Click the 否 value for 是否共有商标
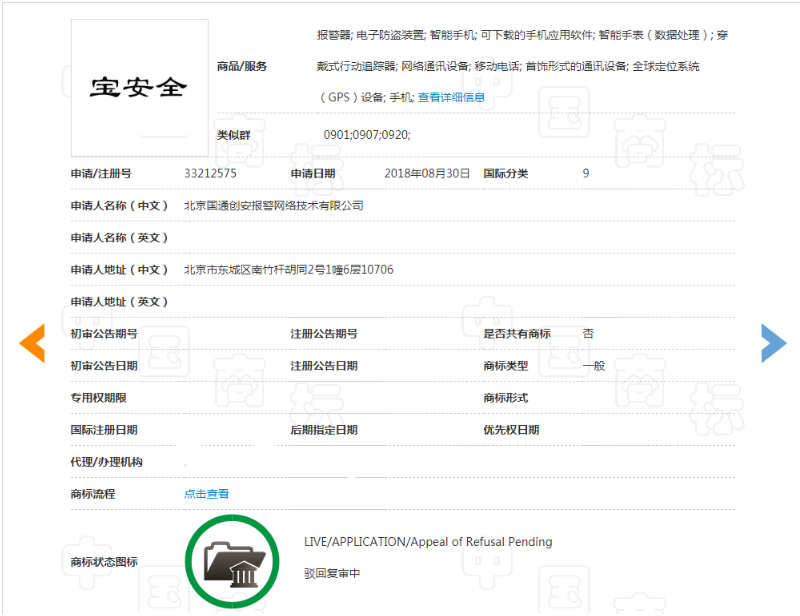The image size is (800, 616). coord(588,334)
